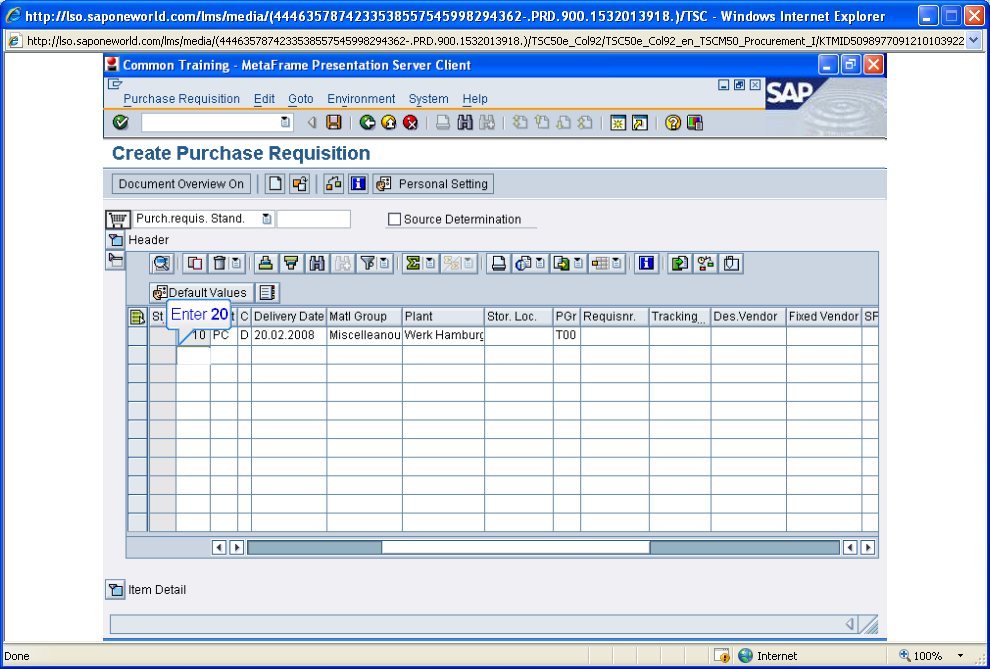Viewport: 990px width, 669px height.
Task: Click the Plant column header
Action: pyautogui.click(x=443, y=317)
